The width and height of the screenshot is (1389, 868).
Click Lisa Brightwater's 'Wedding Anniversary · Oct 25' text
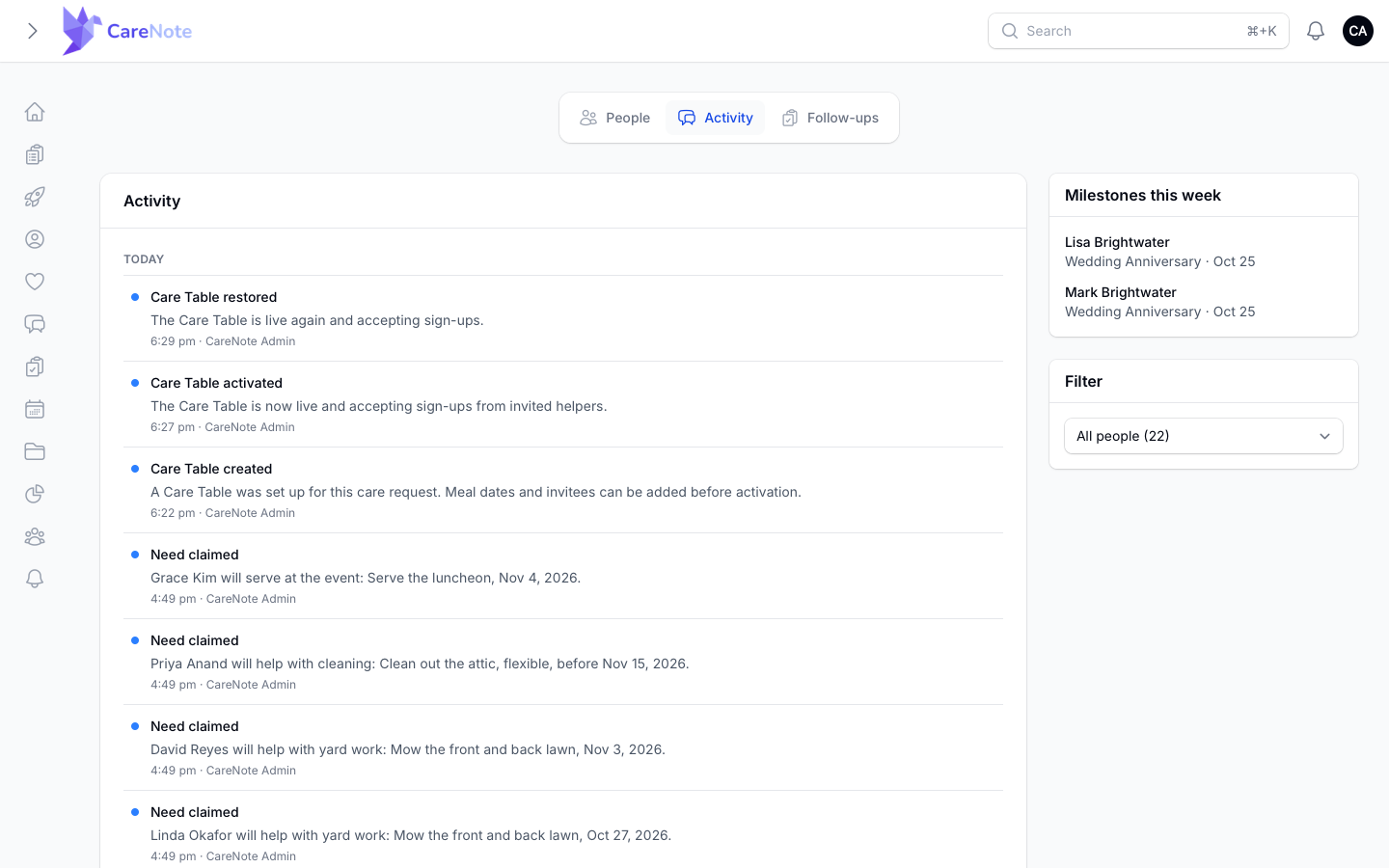(x=1160, y=261)
